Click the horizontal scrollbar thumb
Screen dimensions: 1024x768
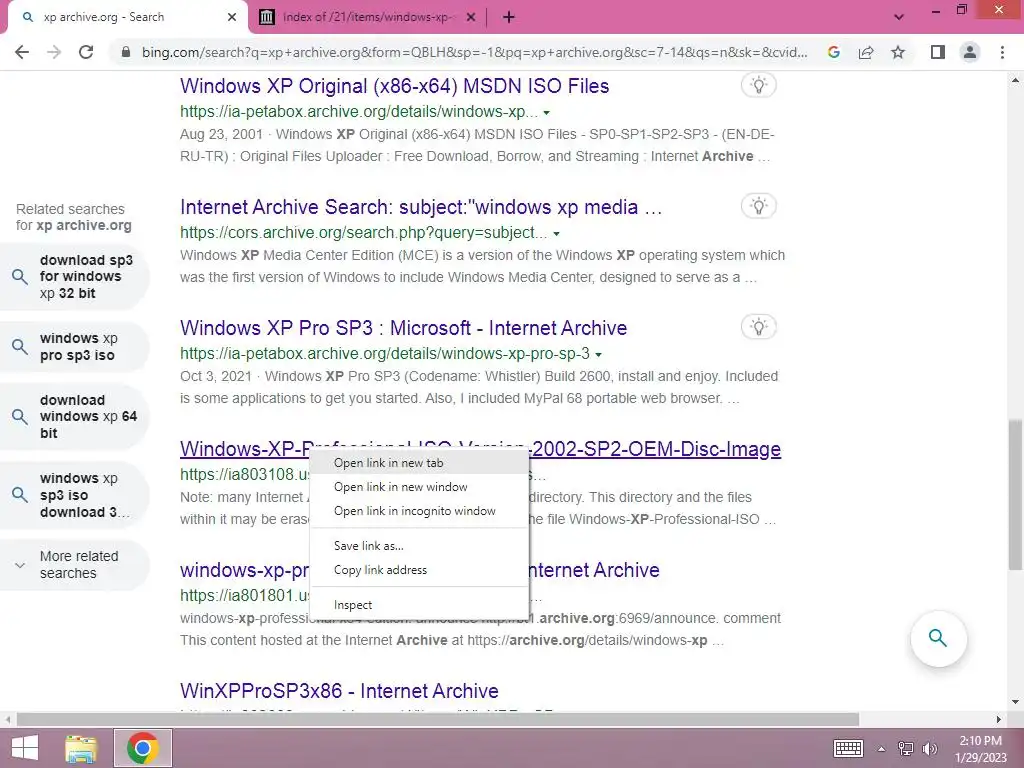click(x=438, y=720)
